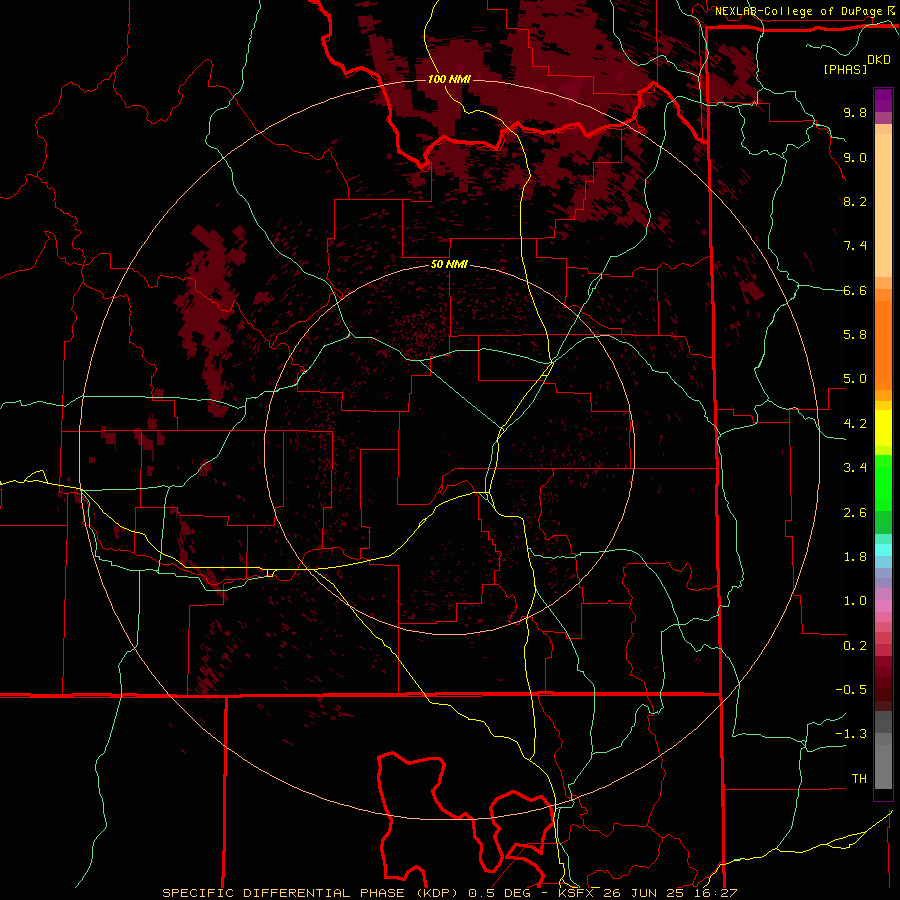Screen dimensions: 900x900
Task: Click the TH threshold legend label
Action: [859, 779]
